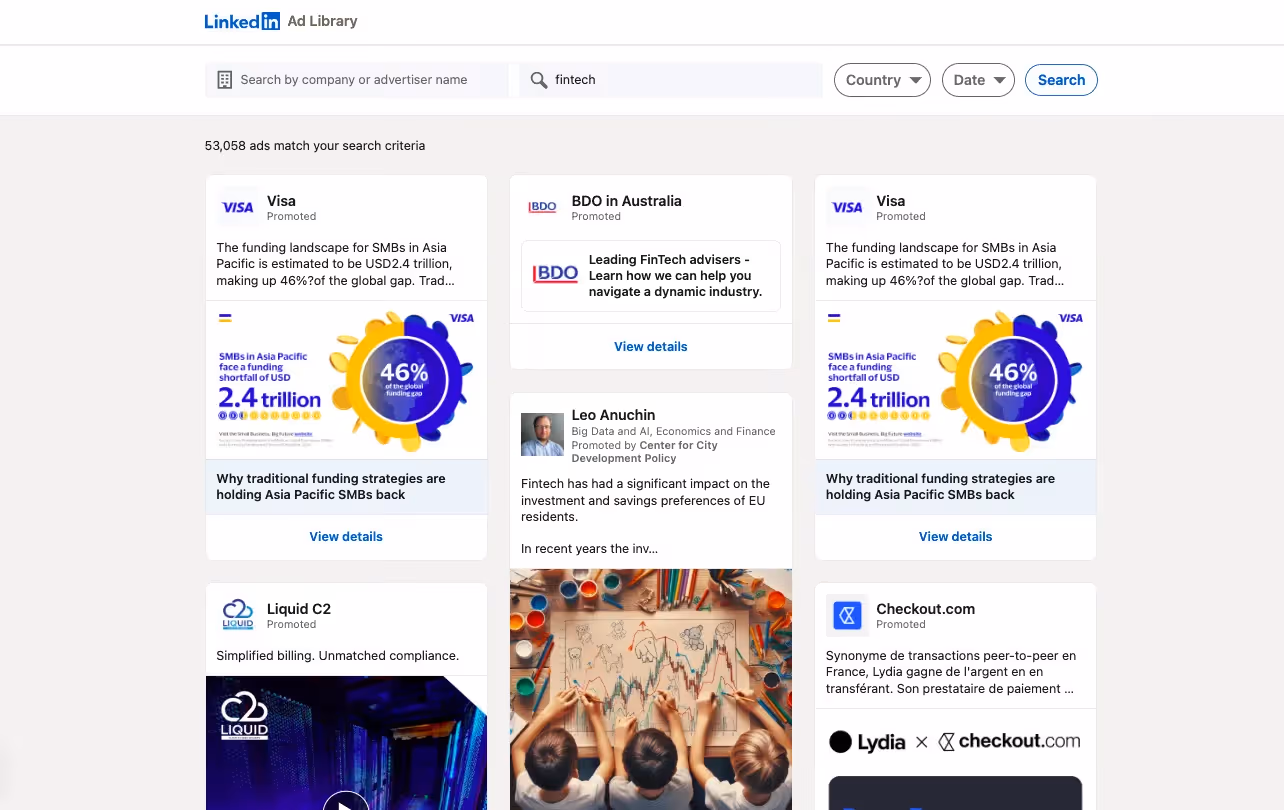Click the Liquid C2 advertiser logo

point(238,615)
